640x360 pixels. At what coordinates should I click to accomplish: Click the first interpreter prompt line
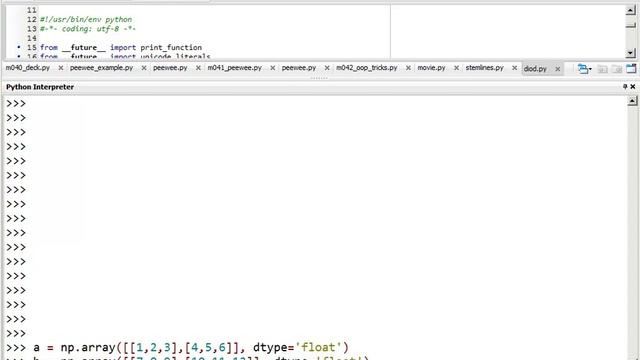pyautogui.click(x=16, y=104)
